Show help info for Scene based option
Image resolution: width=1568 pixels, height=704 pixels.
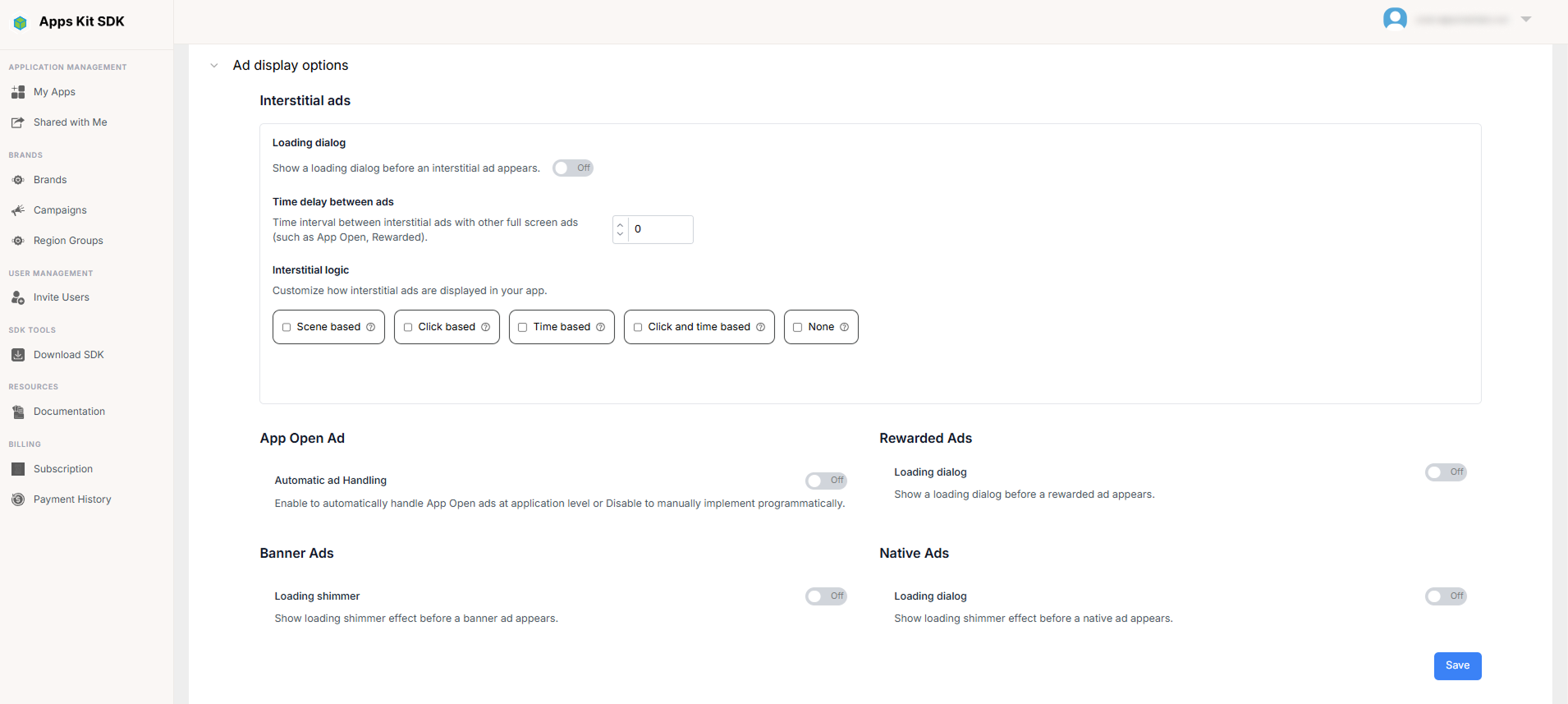click(x=371, y=327)
